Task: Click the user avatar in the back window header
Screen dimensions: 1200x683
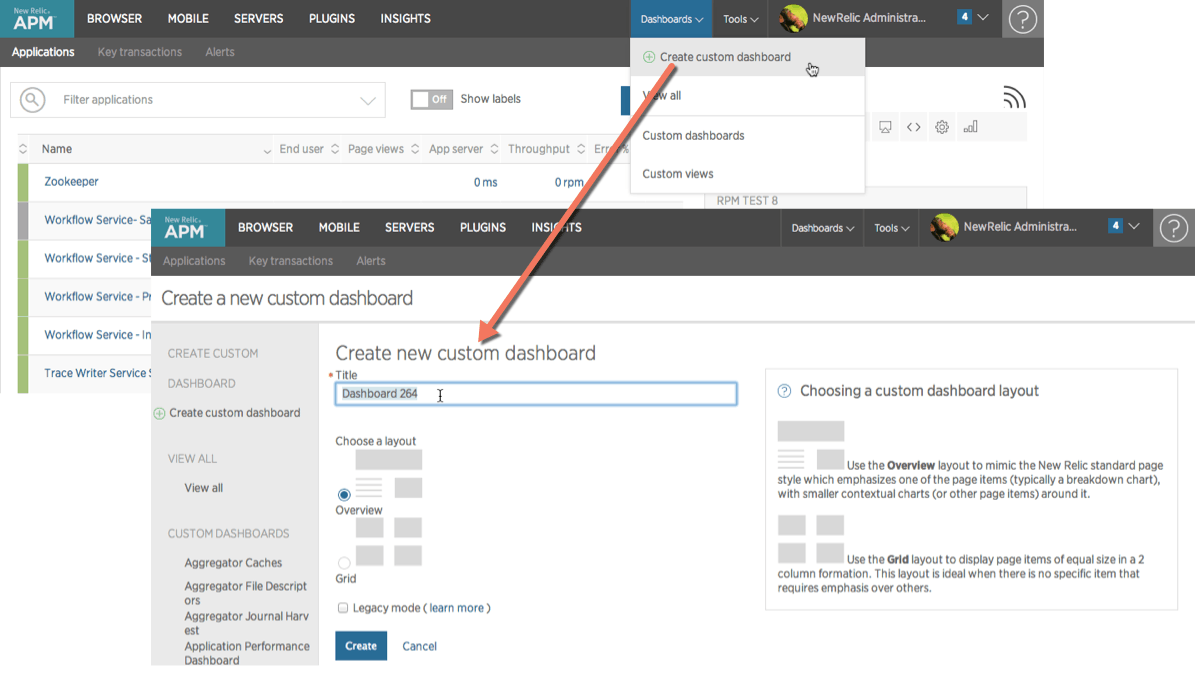Action: (793, 18)
